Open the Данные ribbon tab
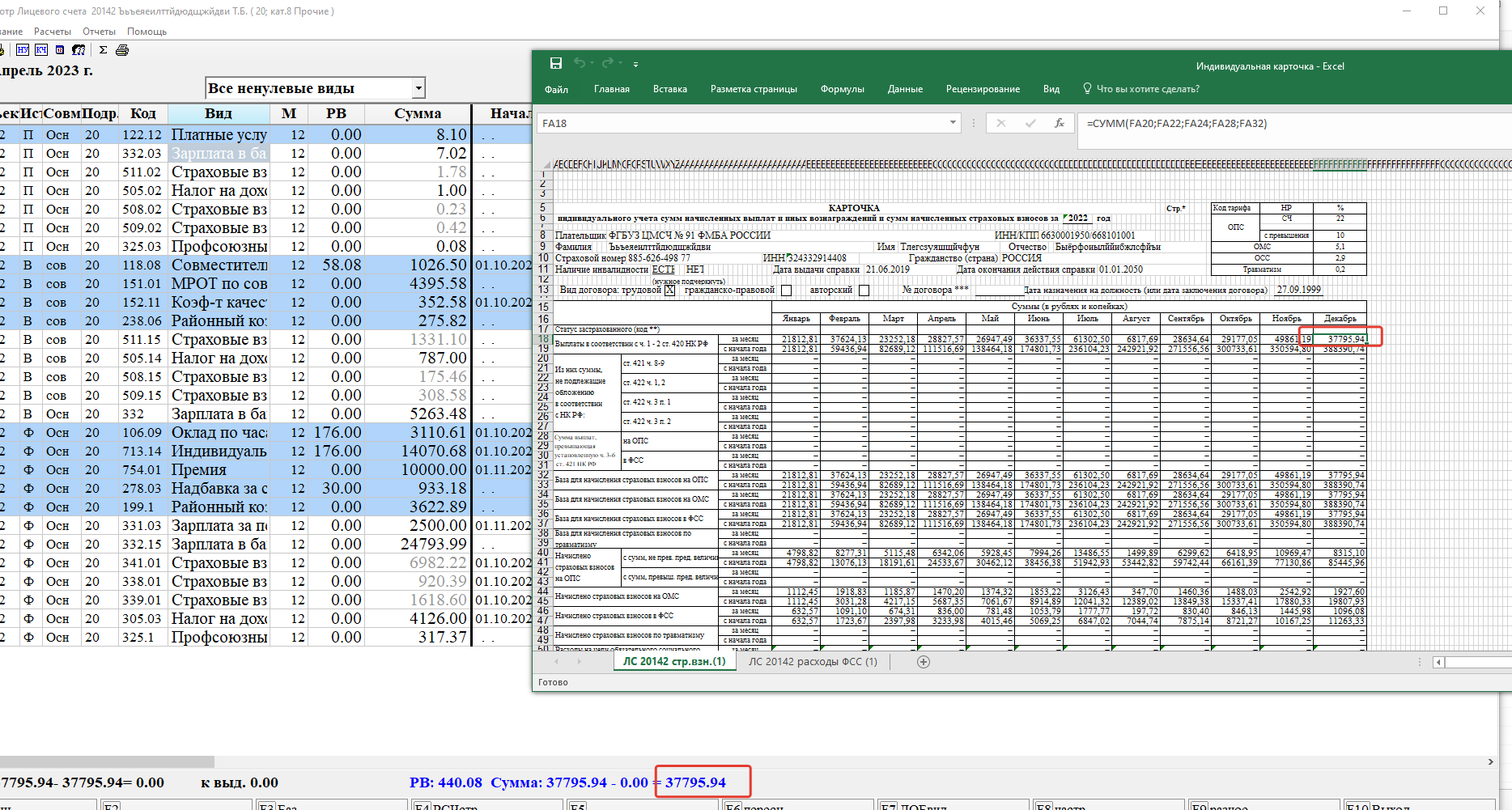The width and height of the screenshot is (1512, 810). coord(905,89)
